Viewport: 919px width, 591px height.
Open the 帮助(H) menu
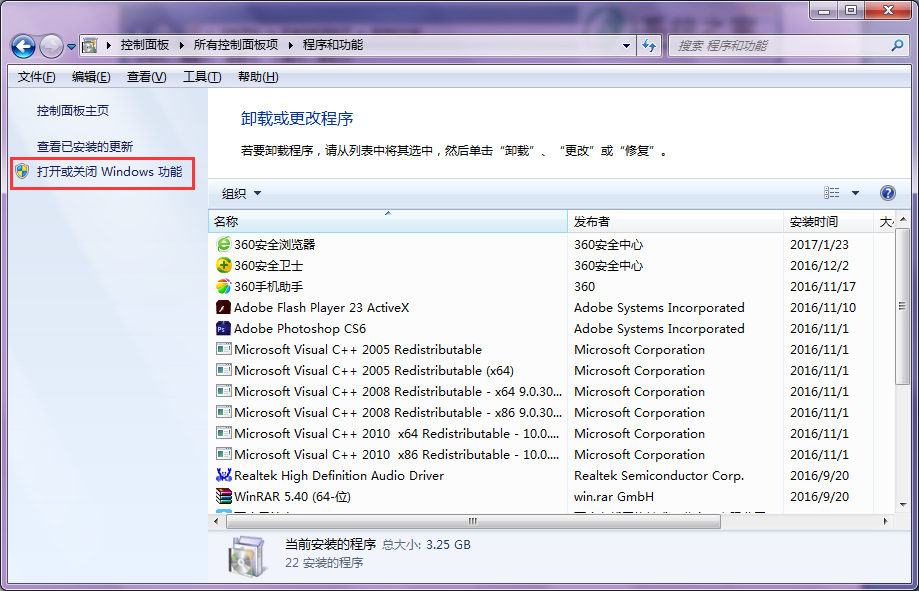(x=258, y=77)
